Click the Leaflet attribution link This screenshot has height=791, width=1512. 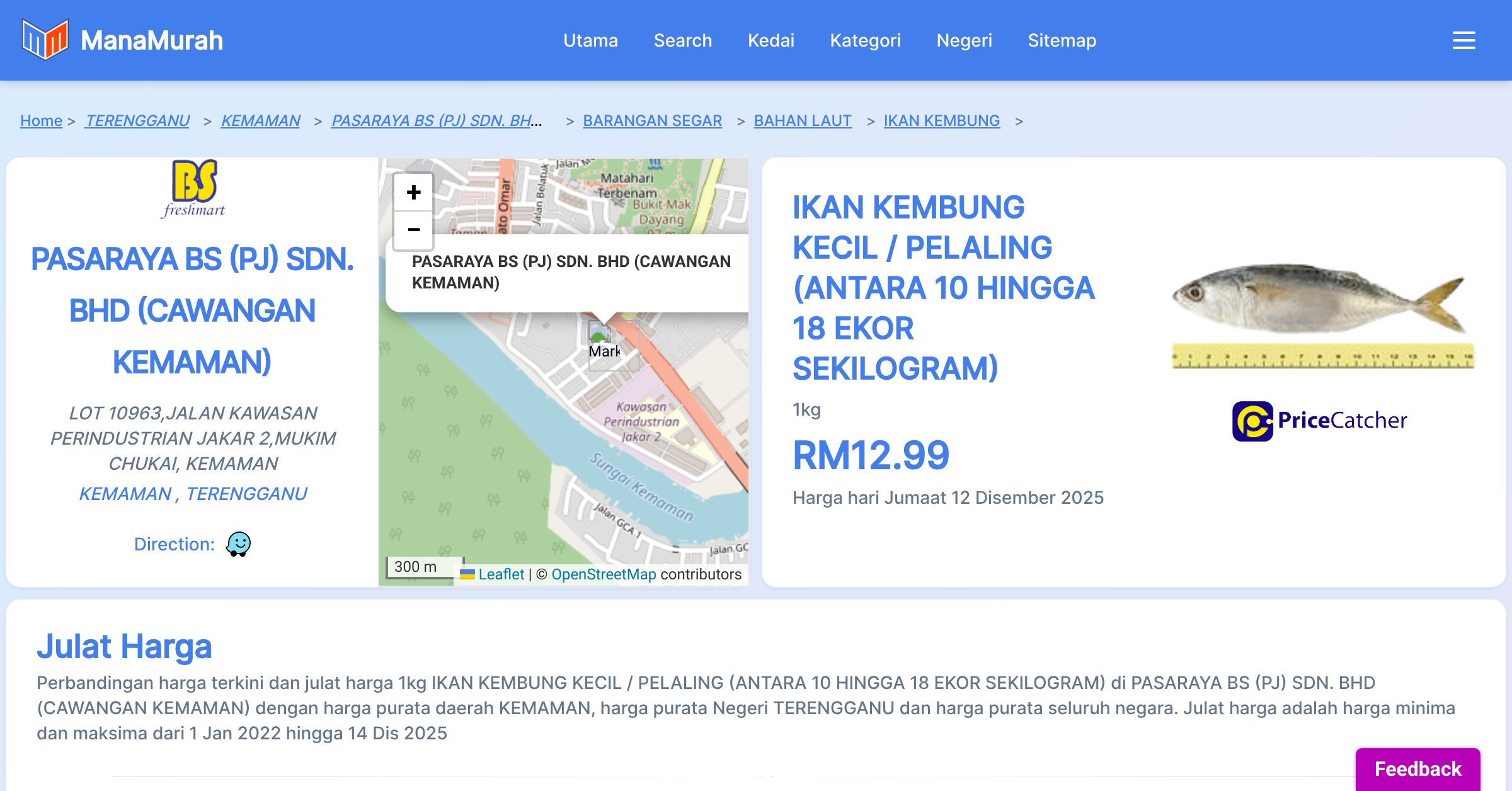(501, 574)
